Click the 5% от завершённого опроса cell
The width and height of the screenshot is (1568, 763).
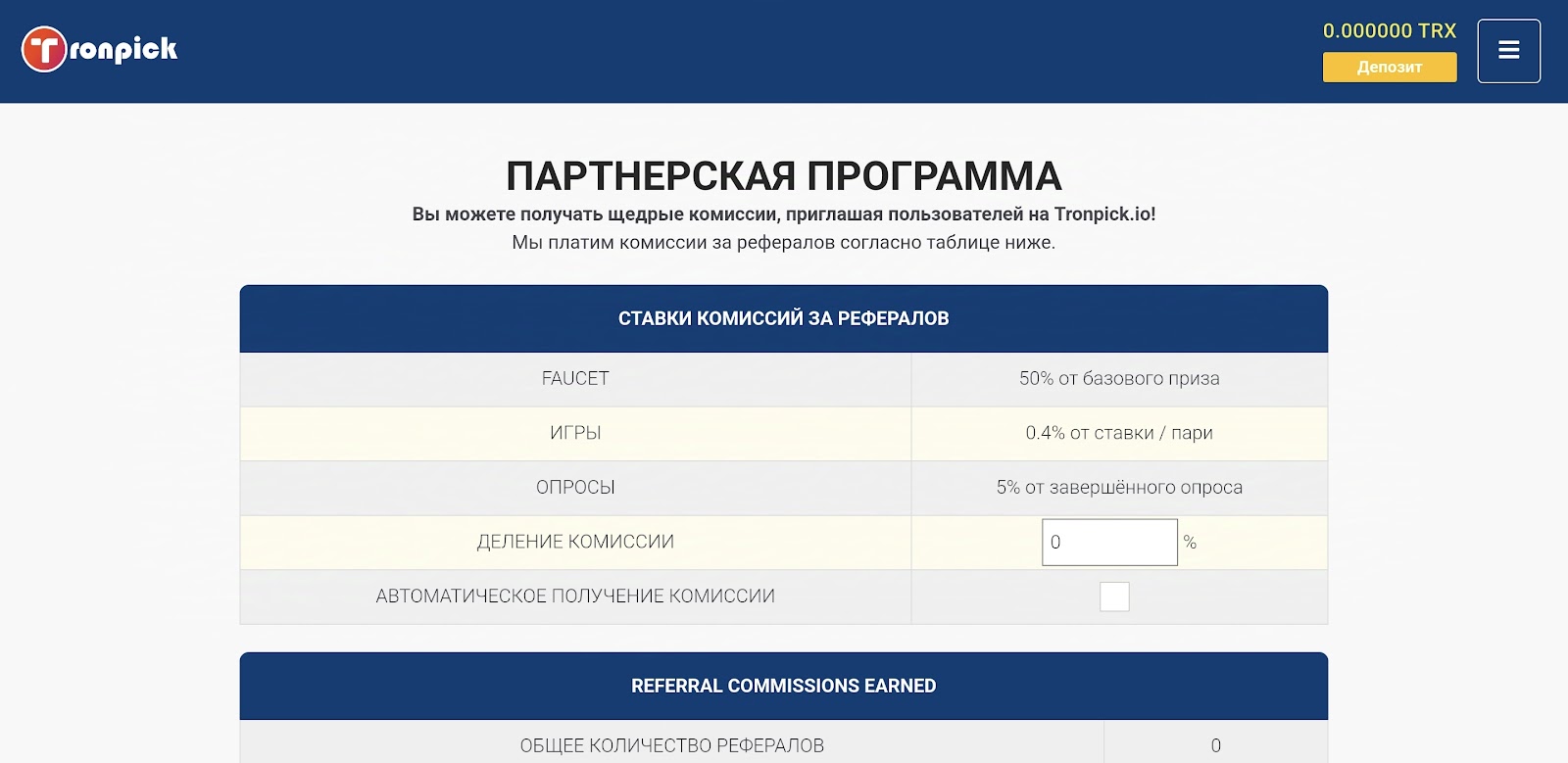tap(1119, 487)
